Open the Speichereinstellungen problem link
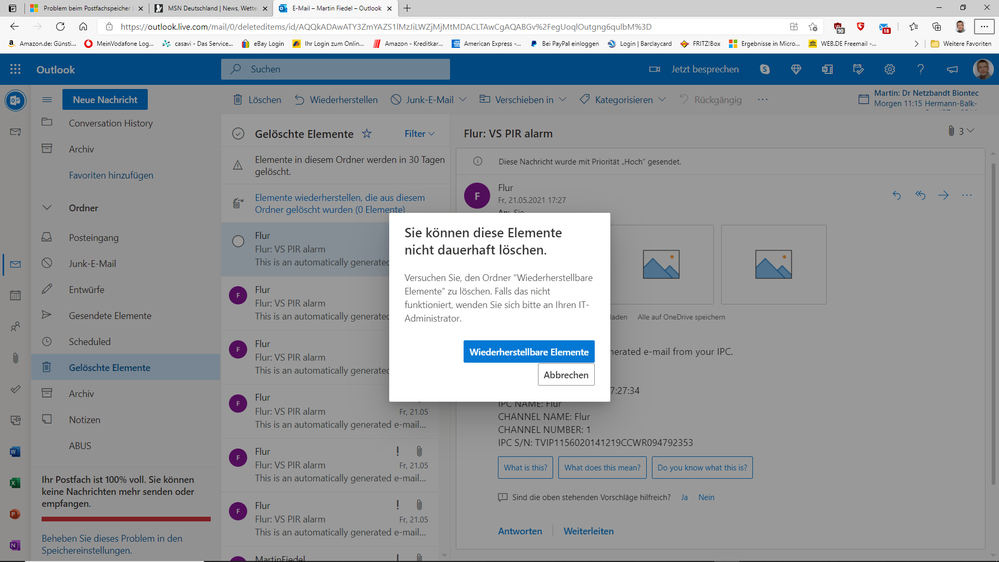The width and height of the screenshot is (999, 562). (x=112, y=544)
